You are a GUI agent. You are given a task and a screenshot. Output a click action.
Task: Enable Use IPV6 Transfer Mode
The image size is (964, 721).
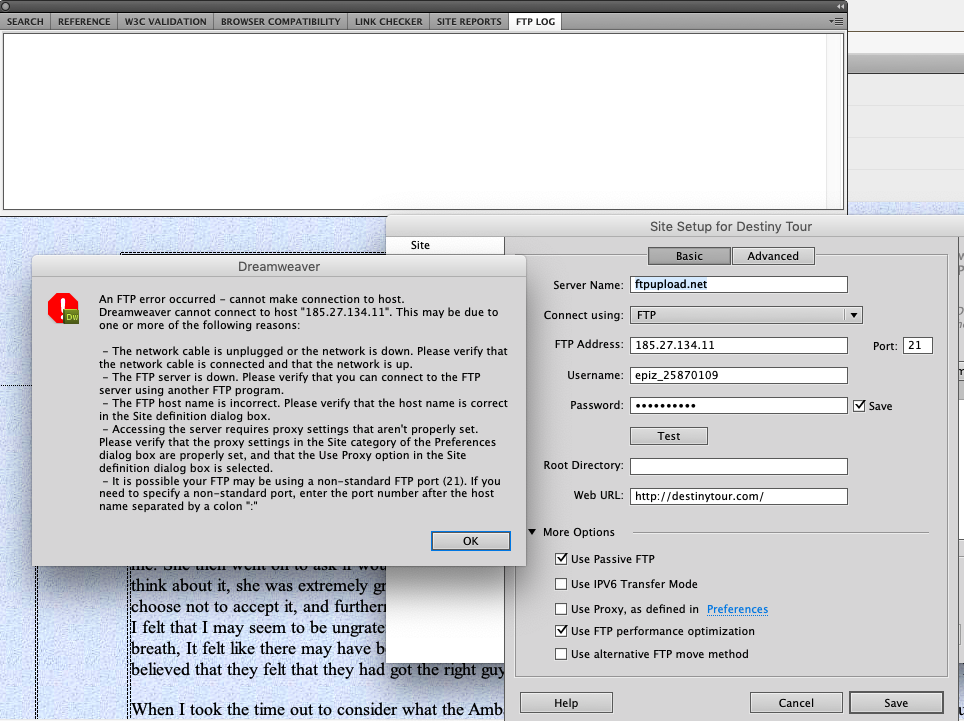tap(561, 584)
